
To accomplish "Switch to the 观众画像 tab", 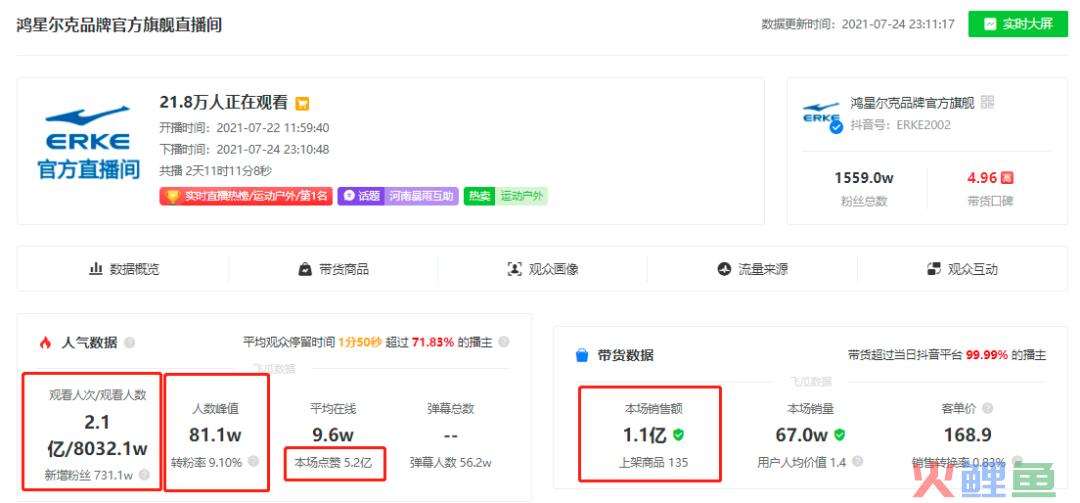I will click(x=543, y=269).
